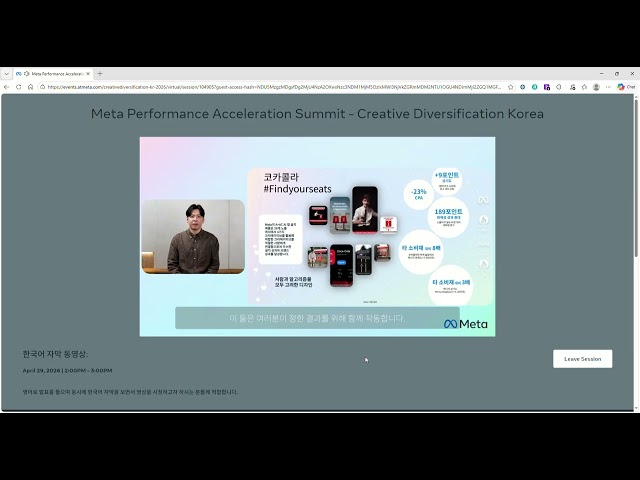This screenshot has height=480, width=640.
Task: Click the '한국어 자막 동영상:' heading
Action: pyautogui.click(x=55, y=354)
